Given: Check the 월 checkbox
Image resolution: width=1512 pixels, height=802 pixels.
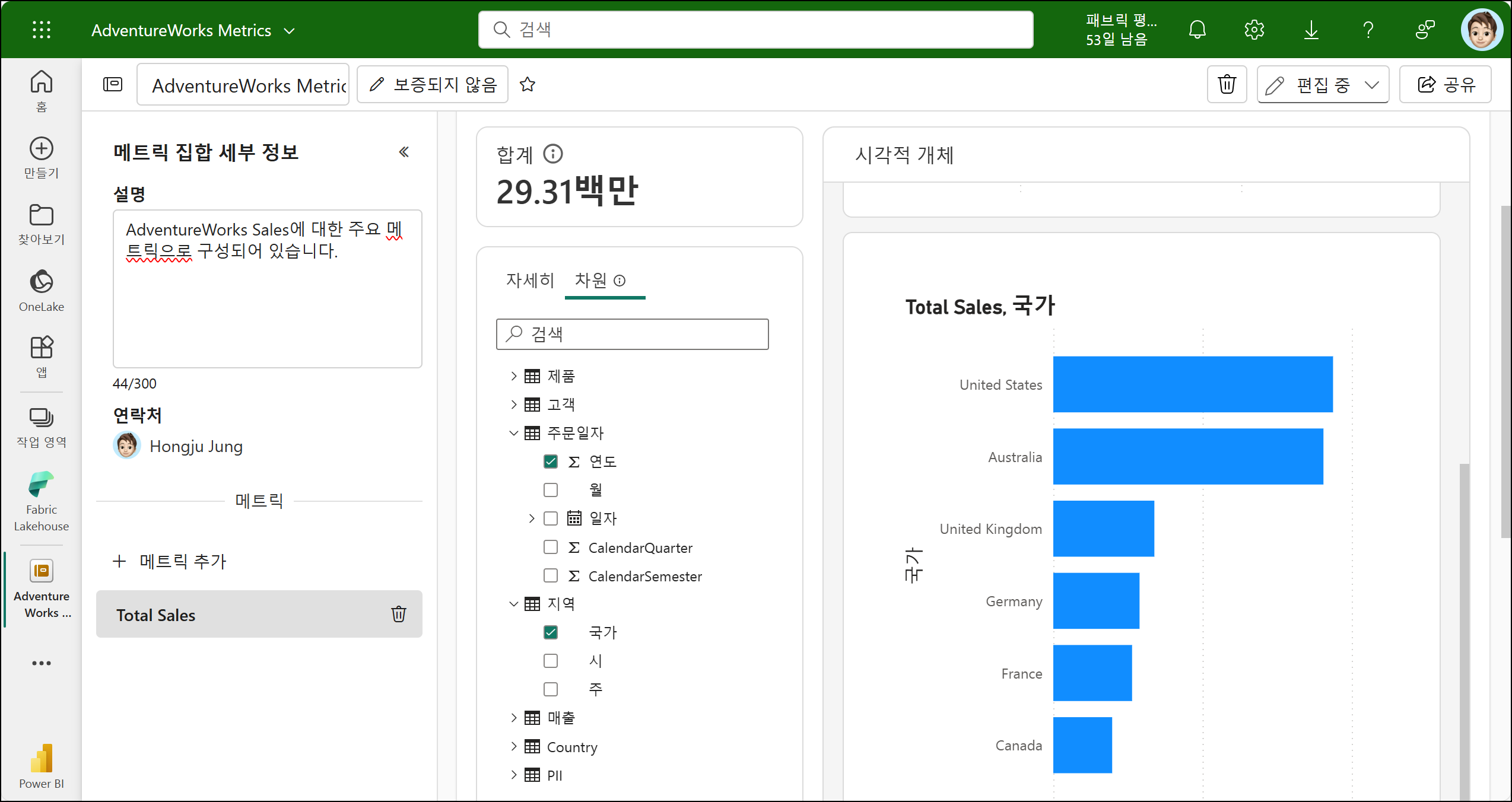Looking at the screenshot, I should (551, 490).
